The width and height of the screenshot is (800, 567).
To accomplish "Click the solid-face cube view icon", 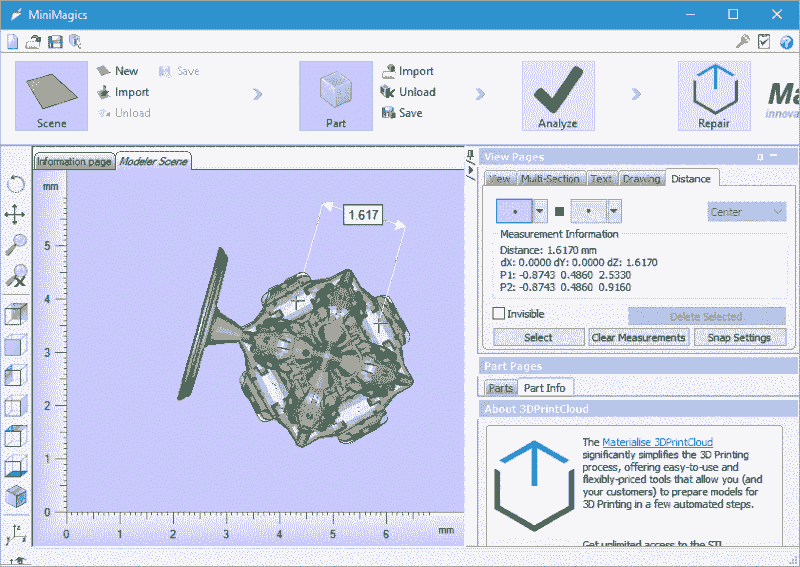I will pos(16,346).
